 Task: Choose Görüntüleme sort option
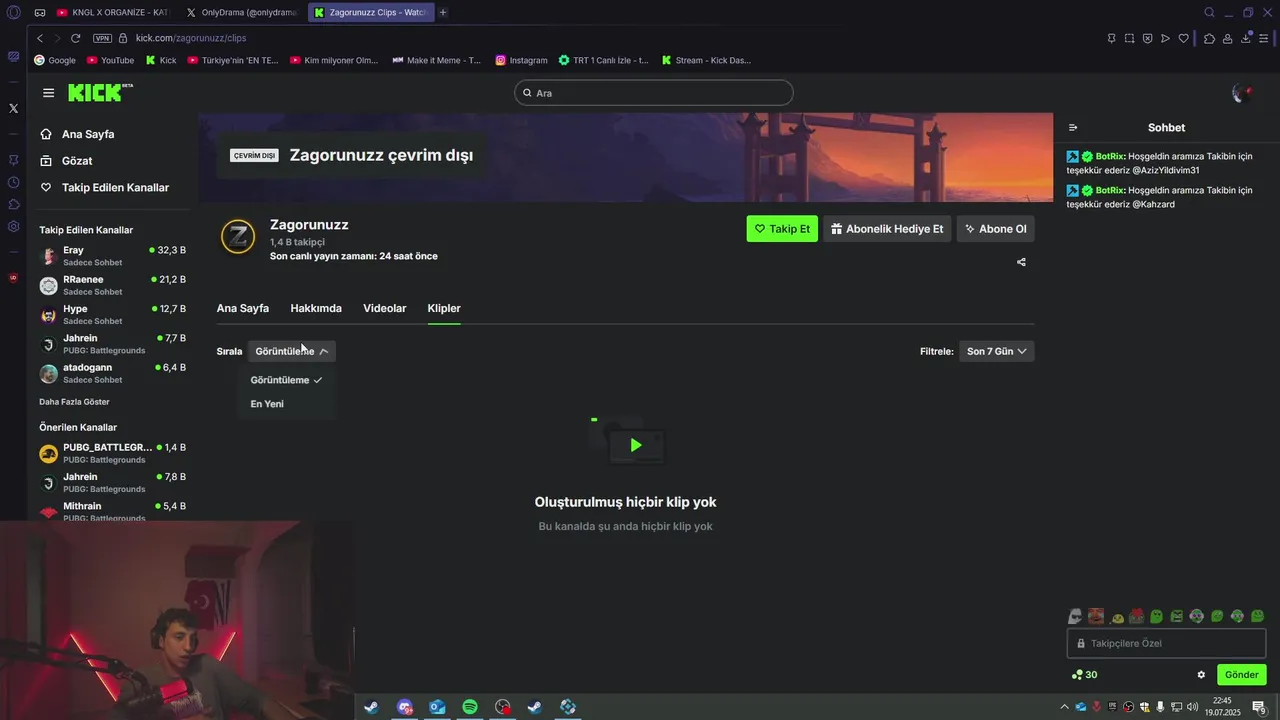coord(287,380)
